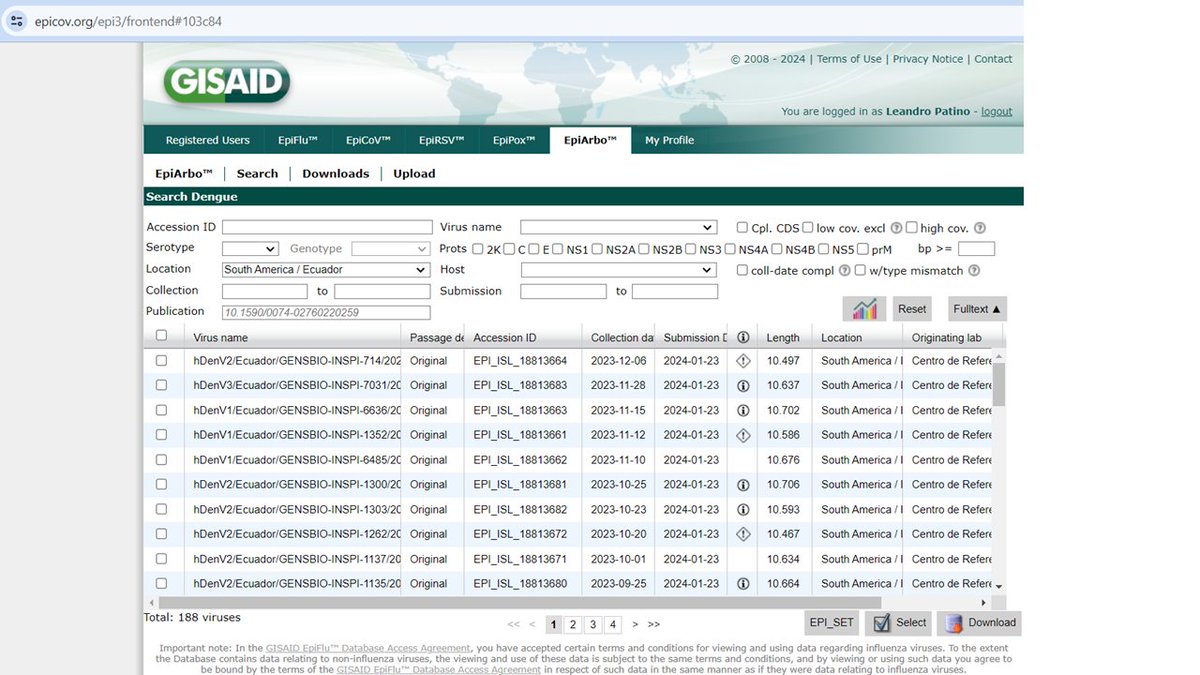
Task: Click the Select button
Action: tap(897, 623)
